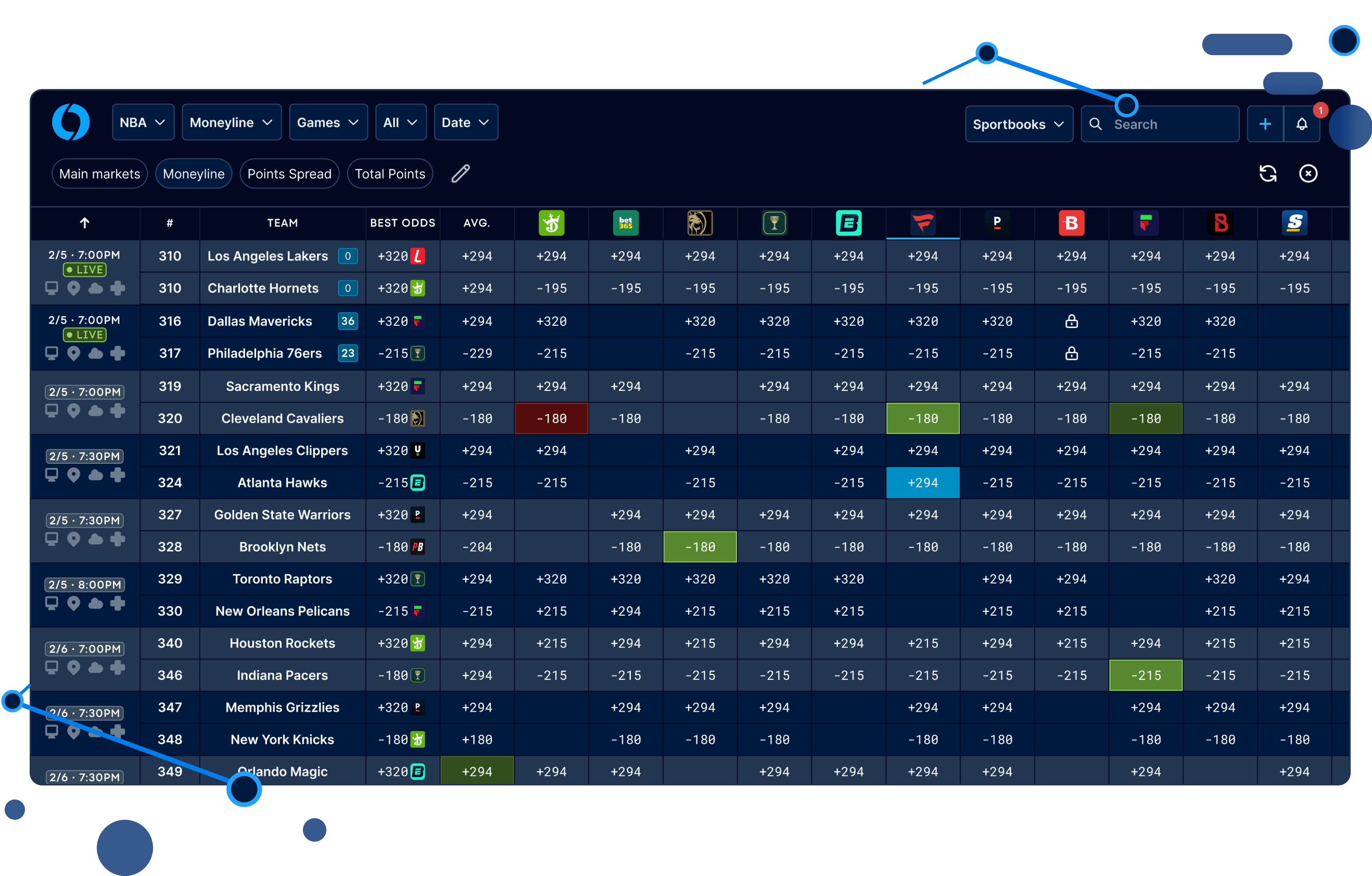
Task: Click green highlighted -215 Indiana Pacers cell
Action: (1146, 676)
